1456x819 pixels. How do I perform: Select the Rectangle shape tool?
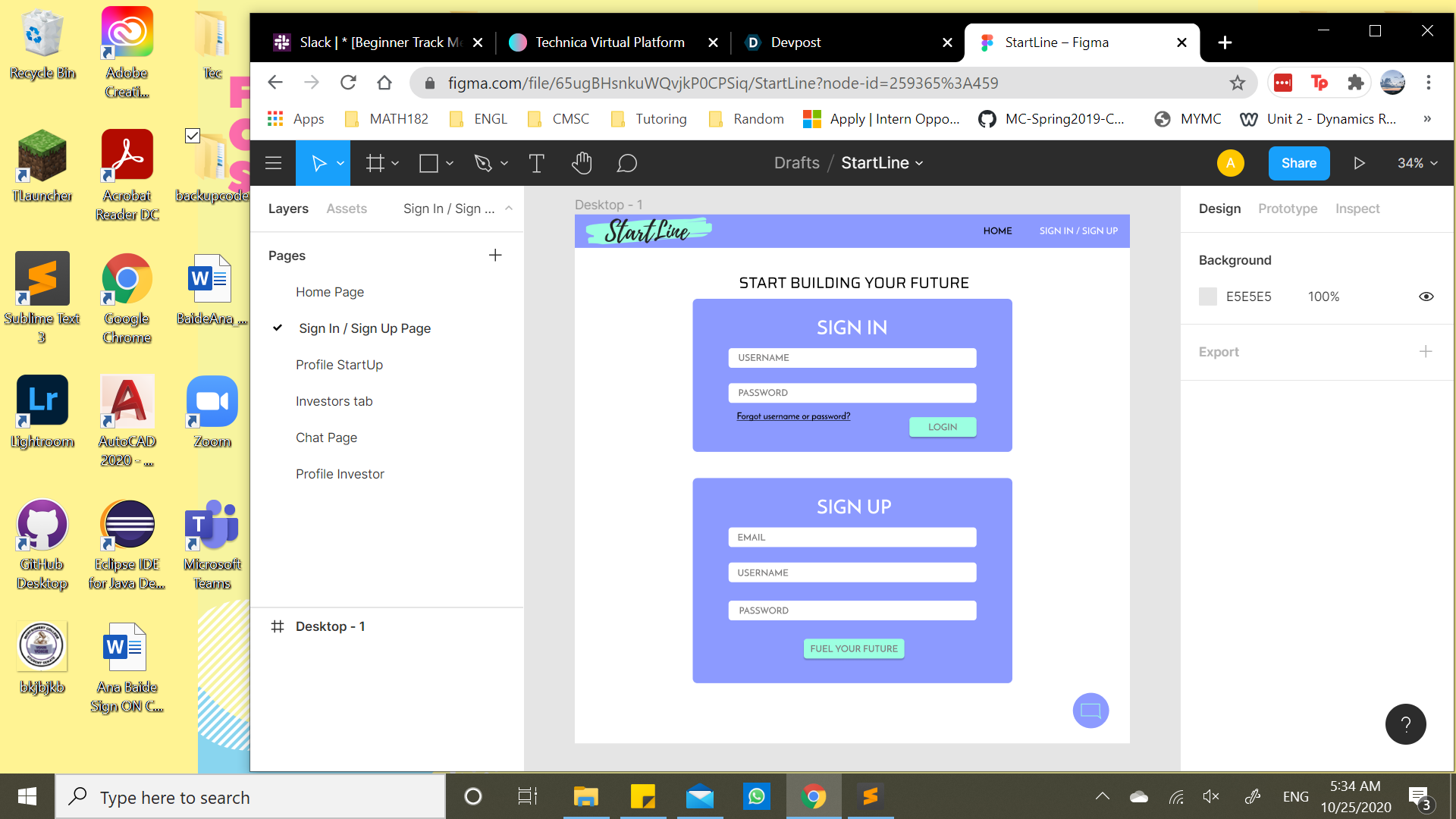[429, 163]
